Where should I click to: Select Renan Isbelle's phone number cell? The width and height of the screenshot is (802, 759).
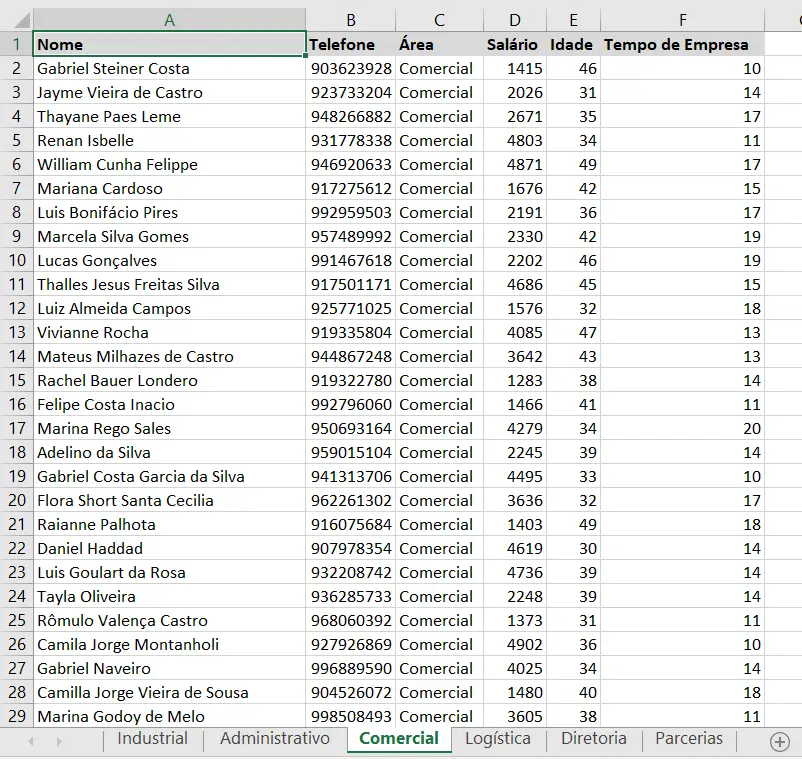point(350,141)
